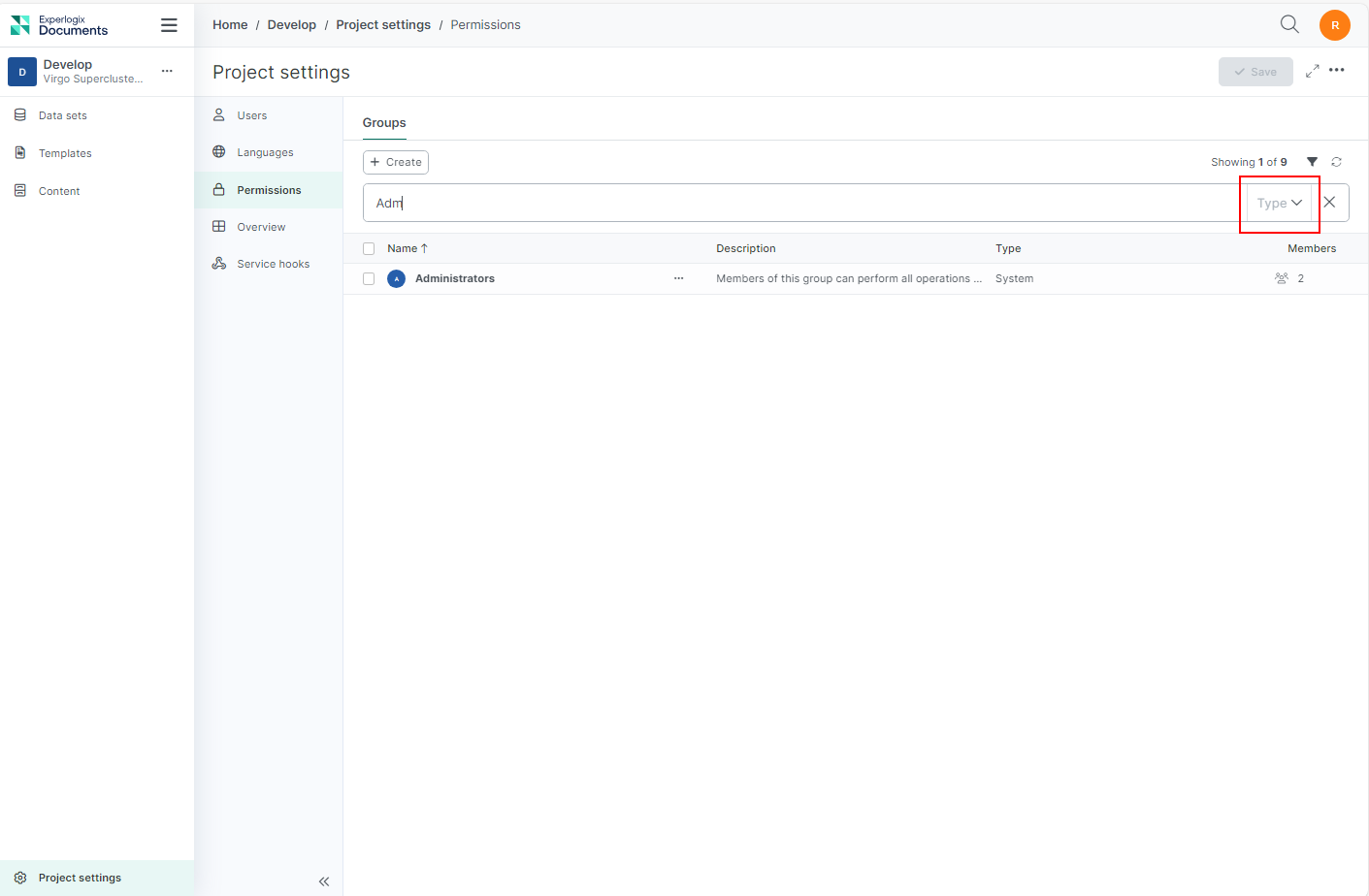This screenshot has height=896, width=1369.
Task: Click the Administrators description text
Action: [x=849, y=278]
